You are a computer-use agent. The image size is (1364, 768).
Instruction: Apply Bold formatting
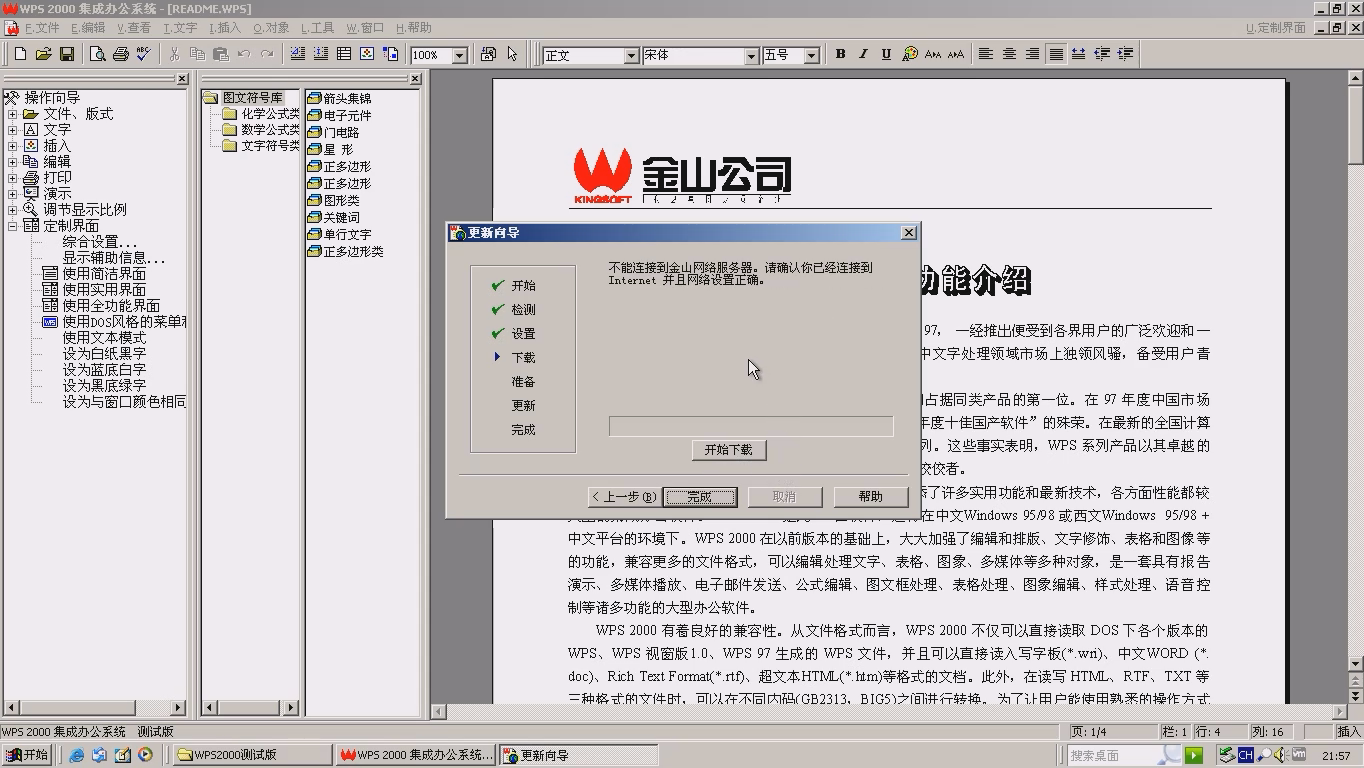point(840,54)
